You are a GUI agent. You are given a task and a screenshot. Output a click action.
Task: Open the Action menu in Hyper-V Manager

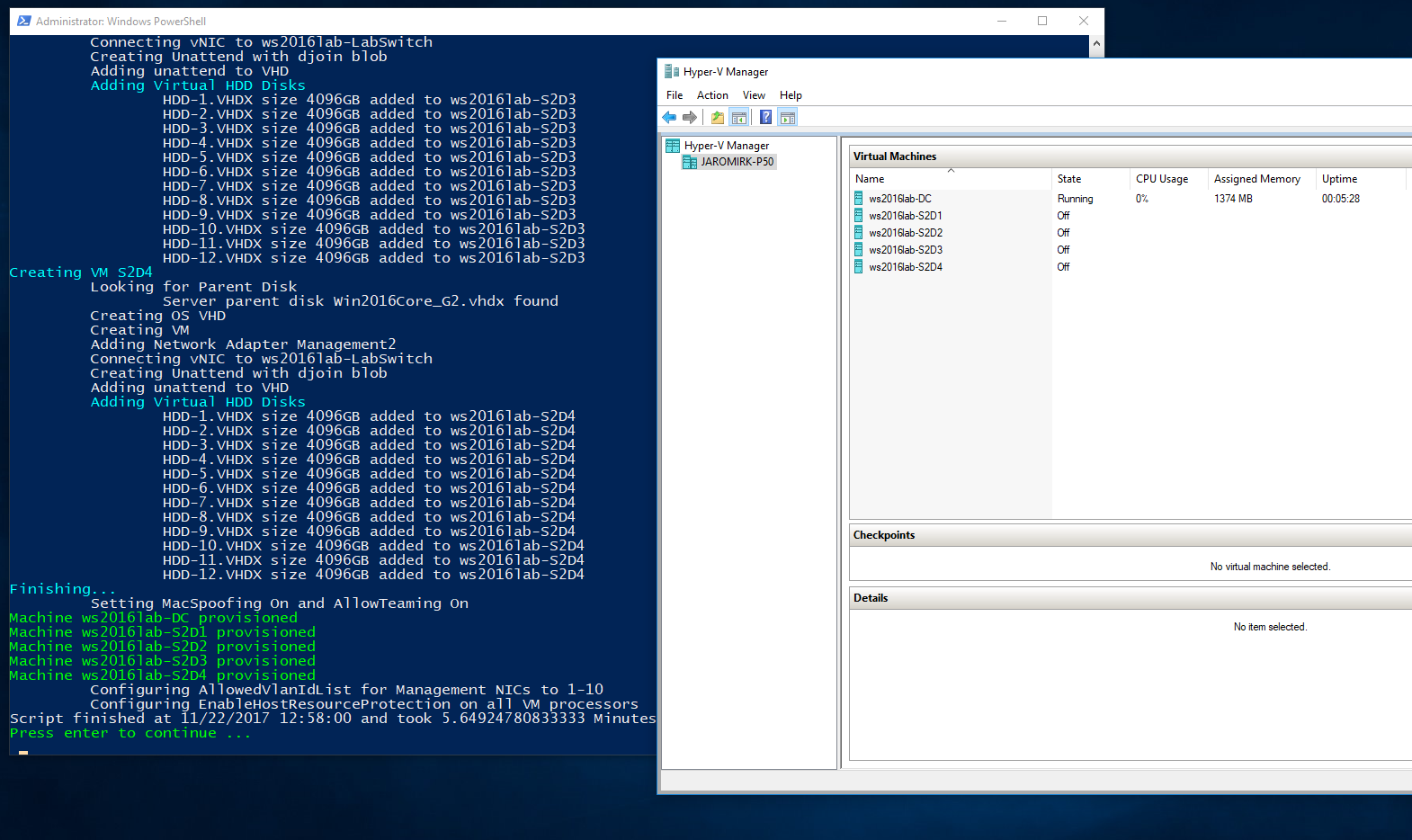tap(712, 95)
